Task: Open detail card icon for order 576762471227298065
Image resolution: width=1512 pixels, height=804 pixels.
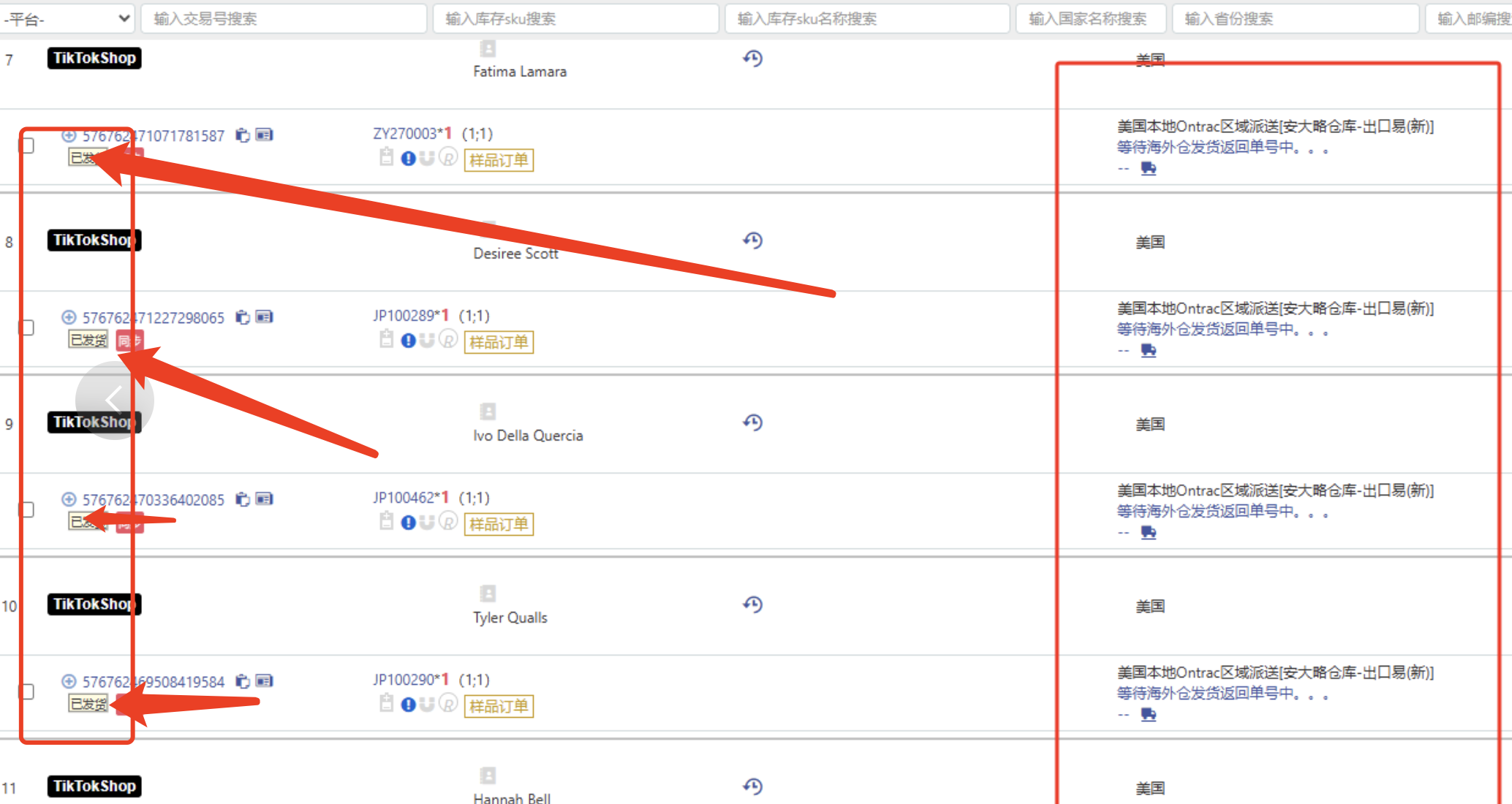Action: (264, 316)
